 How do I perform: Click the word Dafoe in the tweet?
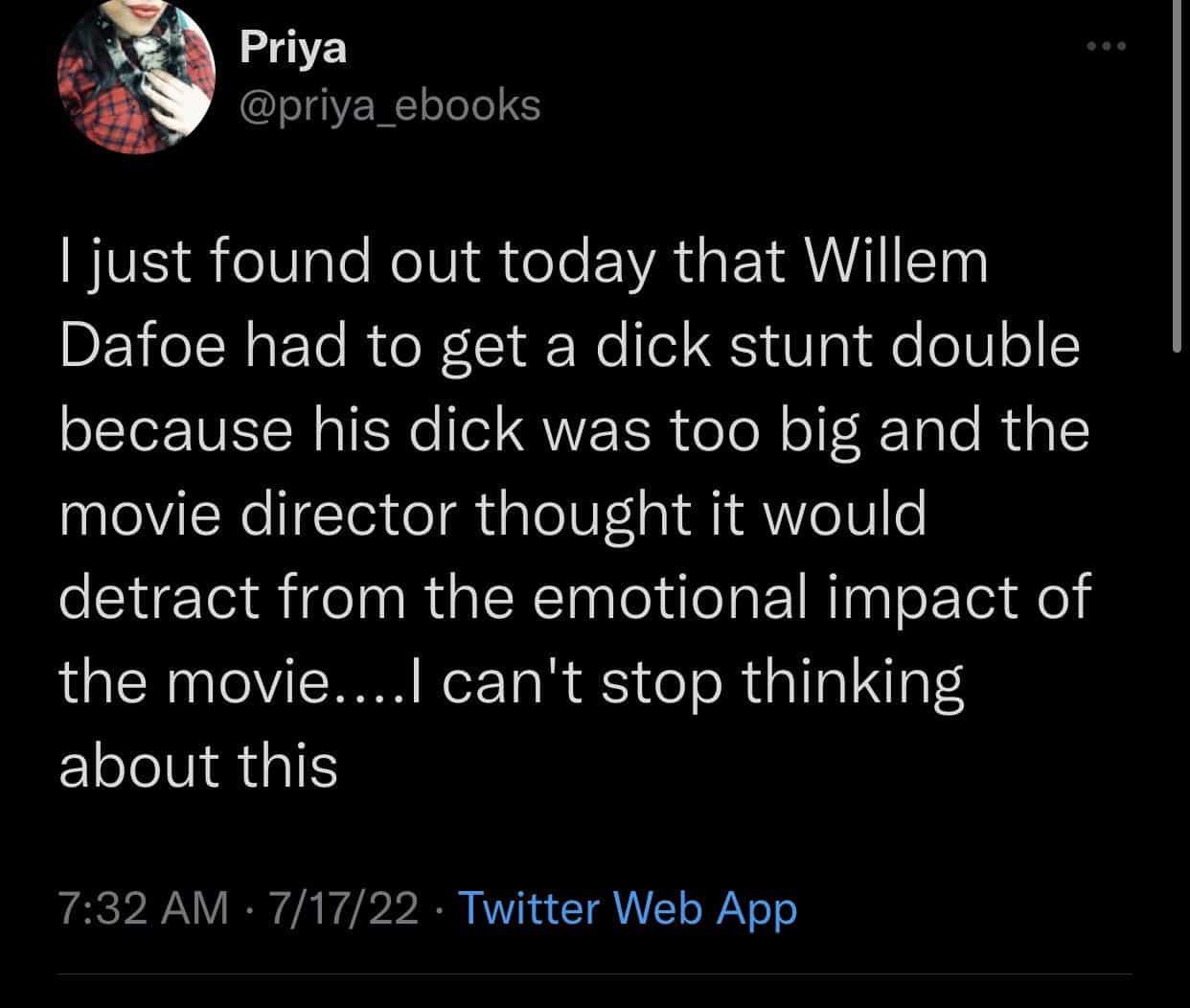(142, 346)
